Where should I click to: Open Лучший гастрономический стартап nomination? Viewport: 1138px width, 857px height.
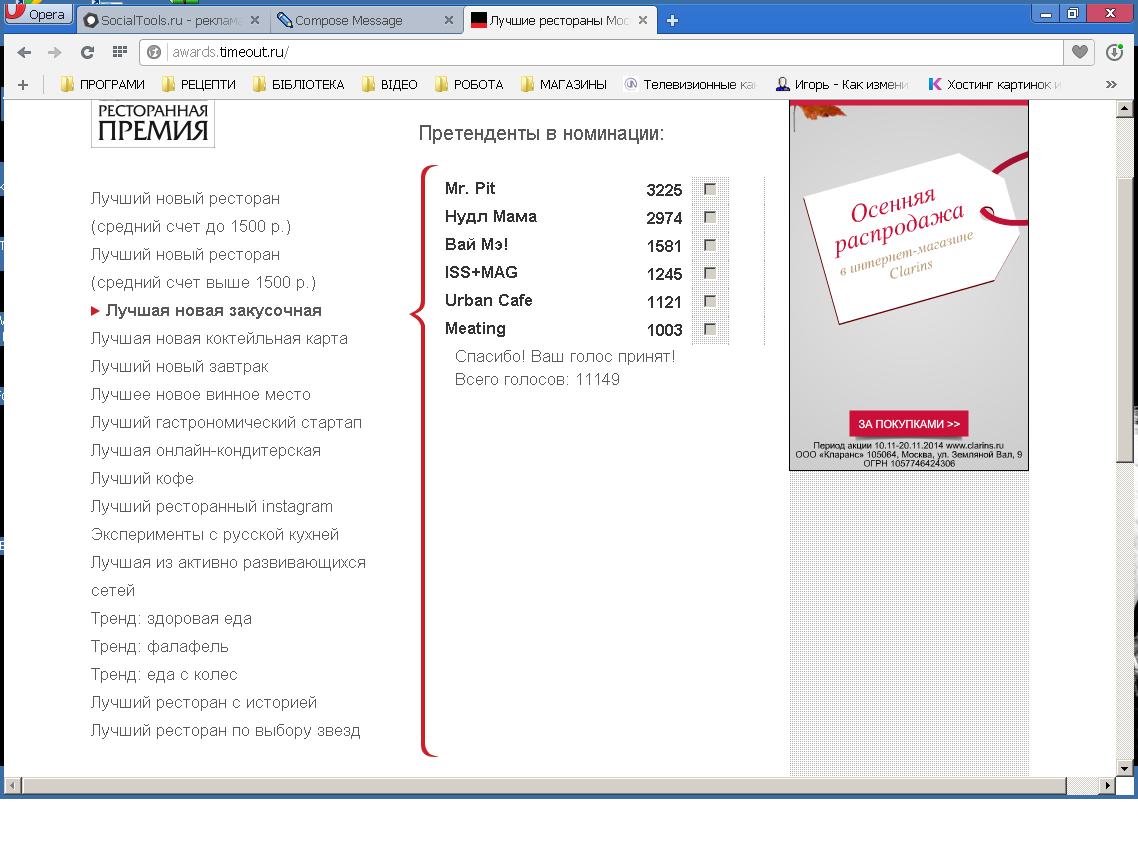point(226,423)
